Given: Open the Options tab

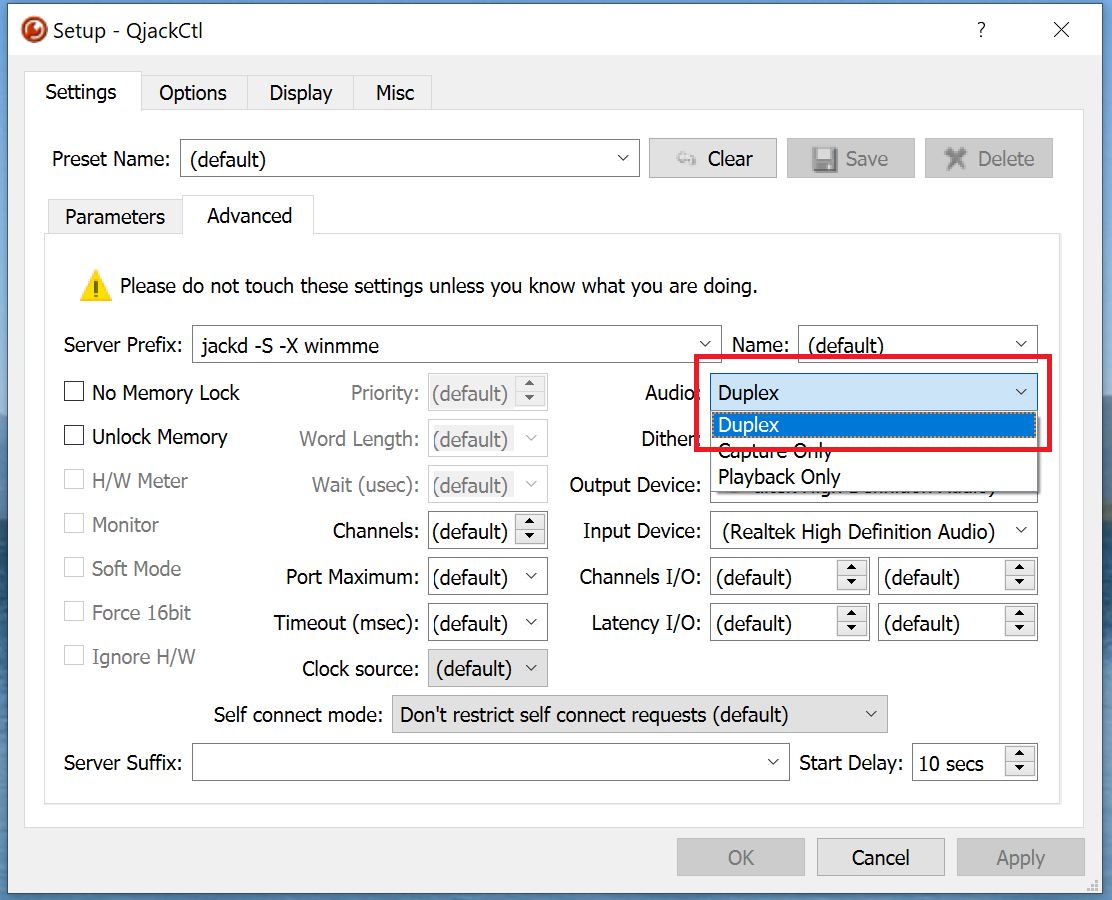Looking at the screenshot, I should click(193, 93).
